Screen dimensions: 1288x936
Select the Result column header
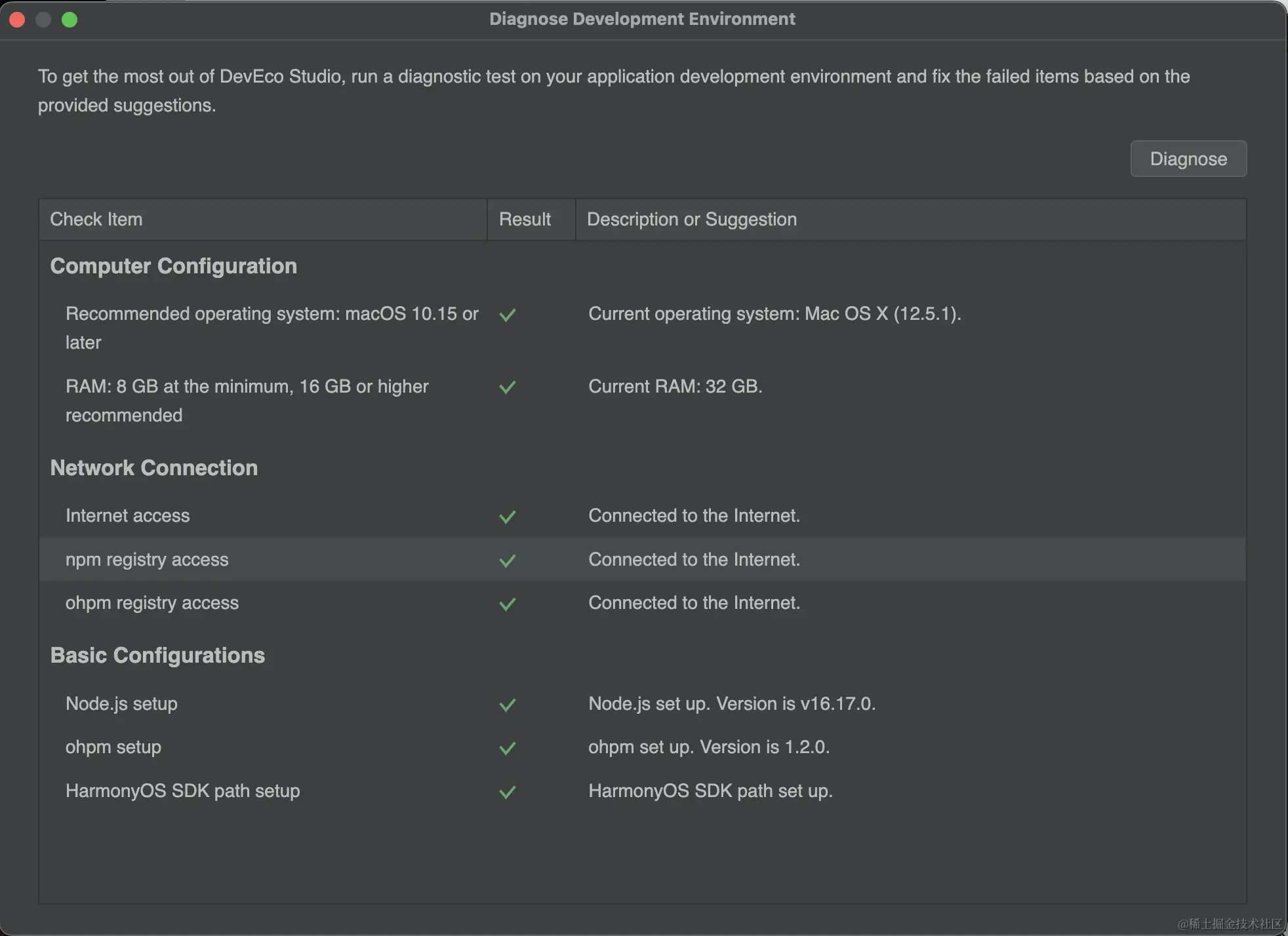pyautogui.click(x=525, y=220)
